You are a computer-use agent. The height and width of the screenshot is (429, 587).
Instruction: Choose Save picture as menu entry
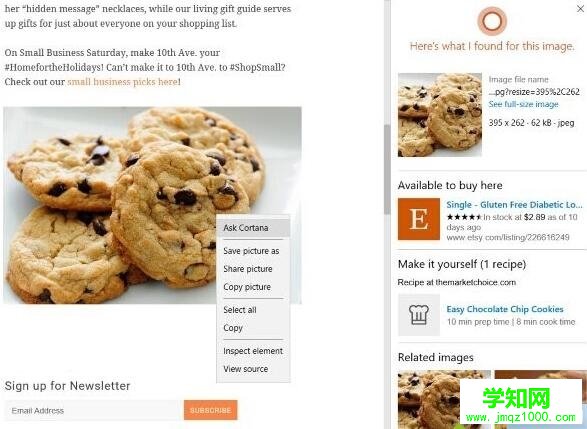251,251
